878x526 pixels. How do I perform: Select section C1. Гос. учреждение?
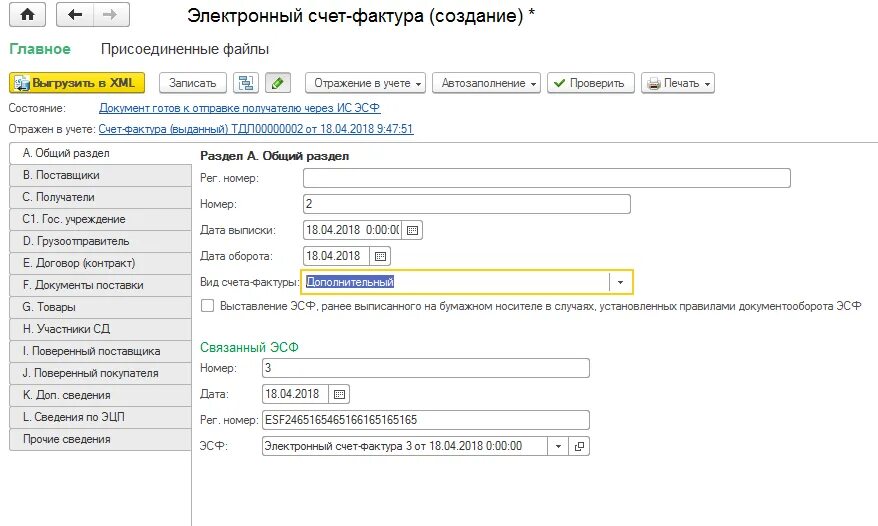click(x=101, y=219)
